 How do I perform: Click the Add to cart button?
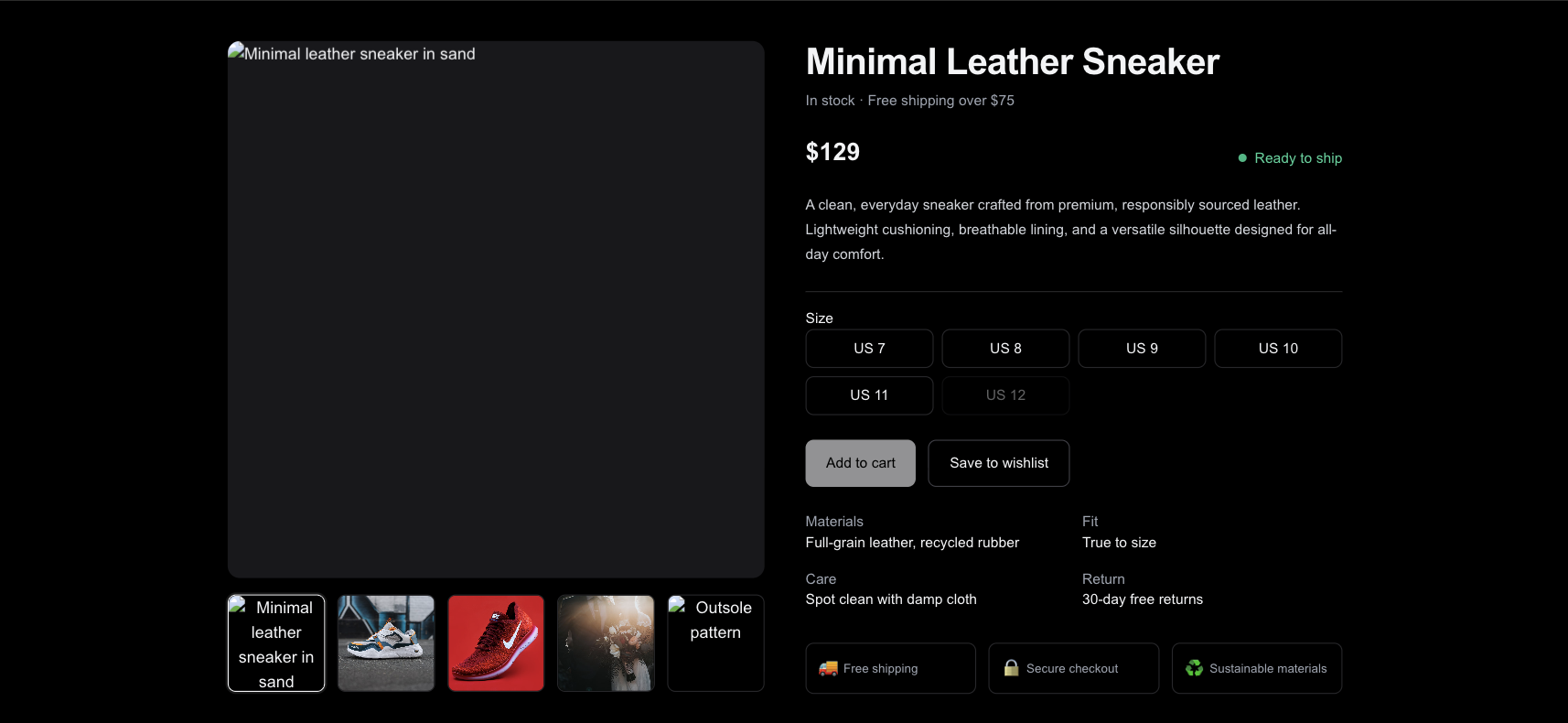coord(860,463)
